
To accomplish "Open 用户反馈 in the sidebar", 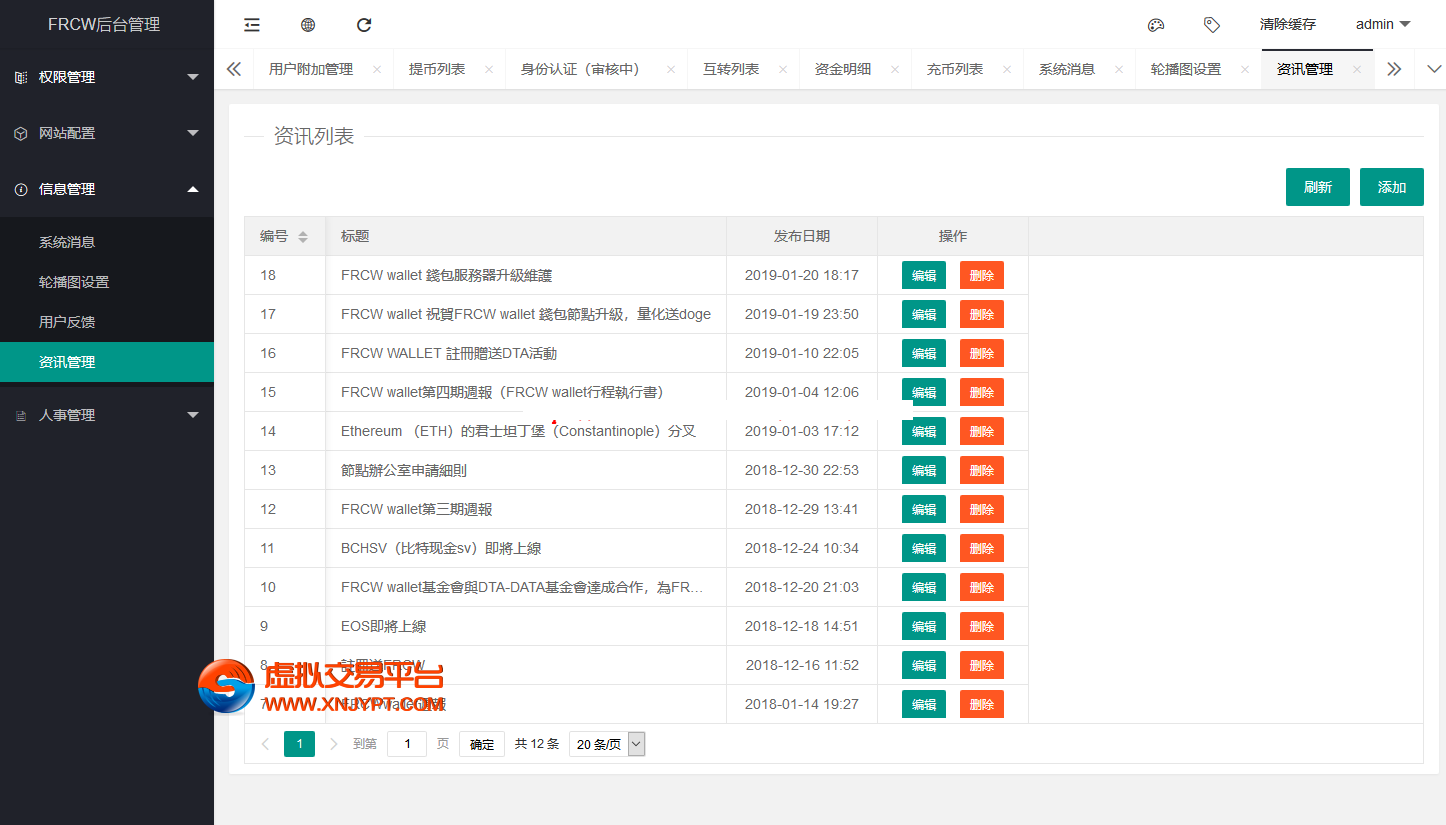I will coord(107,322).
